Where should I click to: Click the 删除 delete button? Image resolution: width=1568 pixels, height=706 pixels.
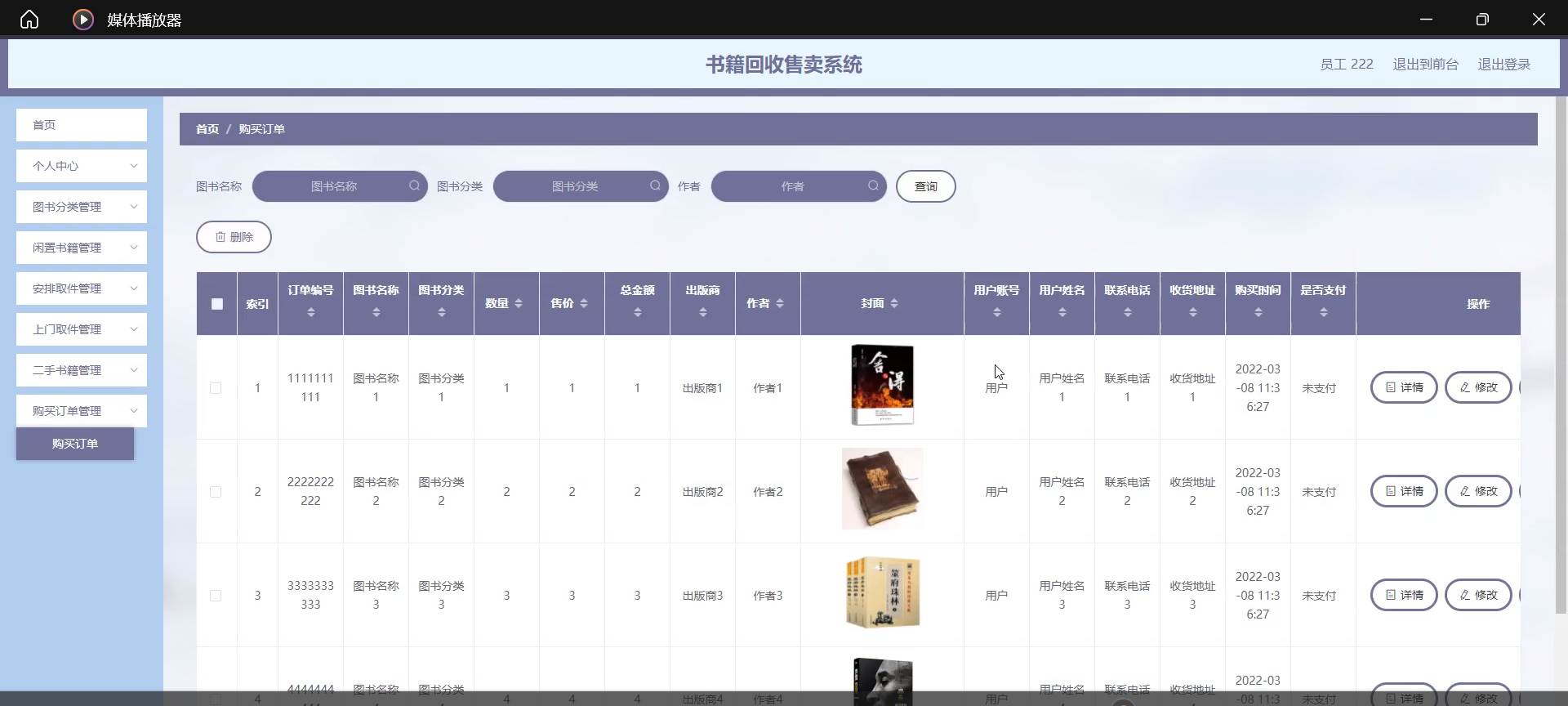(234, 237)
